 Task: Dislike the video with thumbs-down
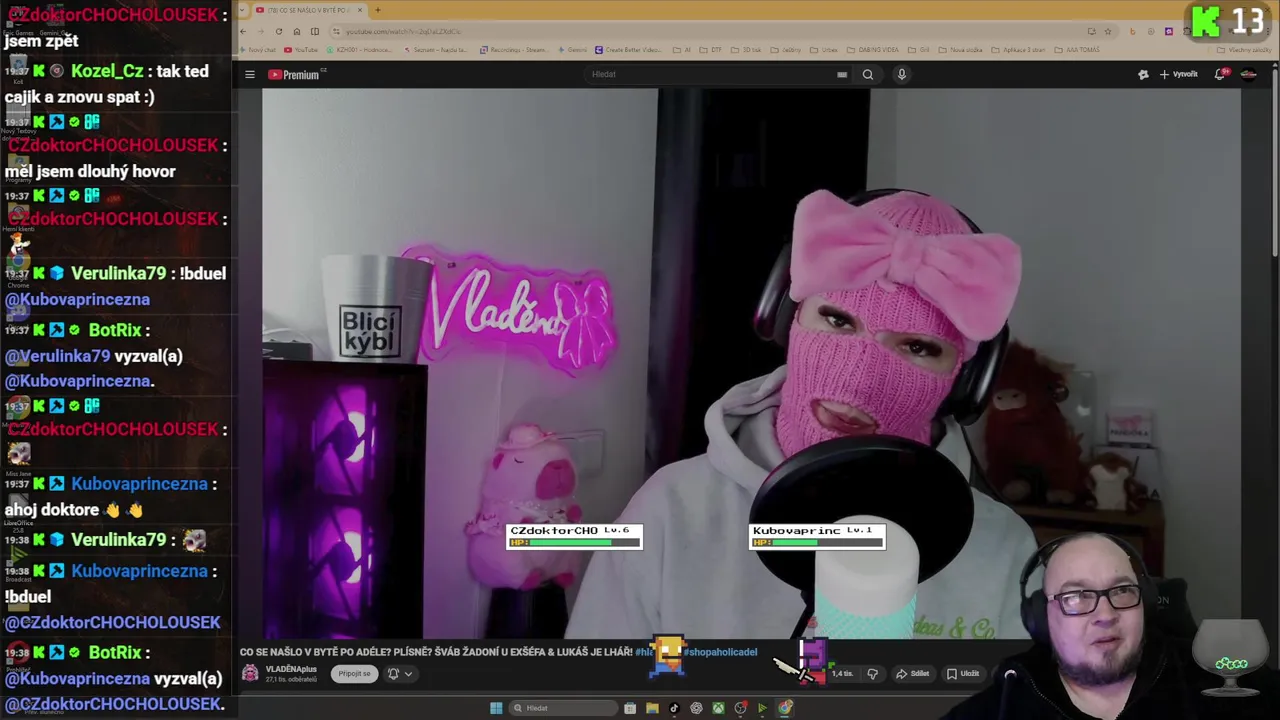(873, 674)
